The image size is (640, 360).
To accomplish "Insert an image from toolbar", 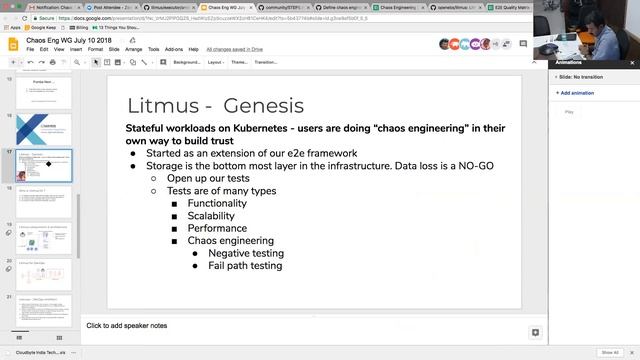I will tap(118, 62).
